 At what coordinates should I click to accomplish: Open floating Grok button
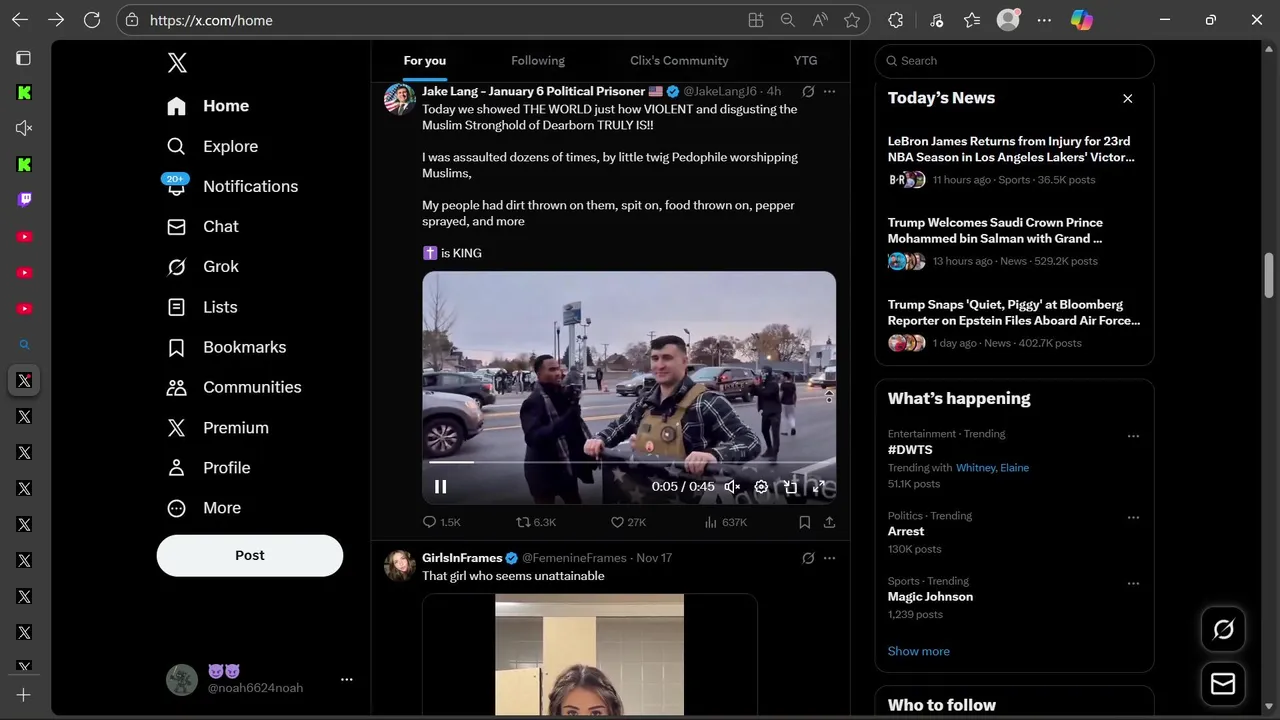pyautogui.click(x=1223, y=629)
